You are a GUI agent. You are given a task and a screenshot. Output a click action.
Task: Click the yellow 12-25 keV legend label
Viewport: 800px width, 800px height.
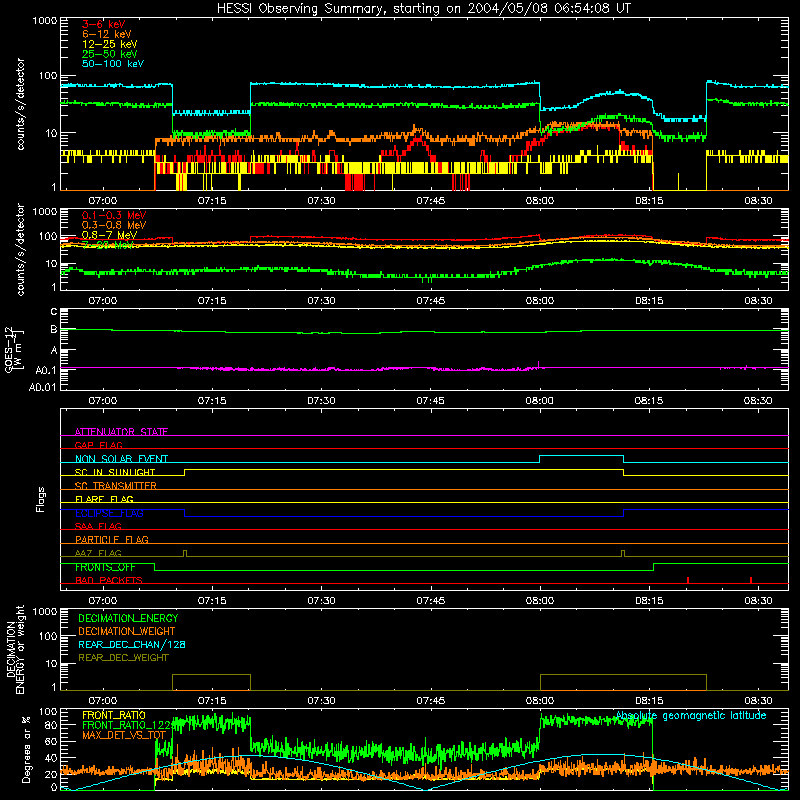pyautogui.click(x=110, y=44)
